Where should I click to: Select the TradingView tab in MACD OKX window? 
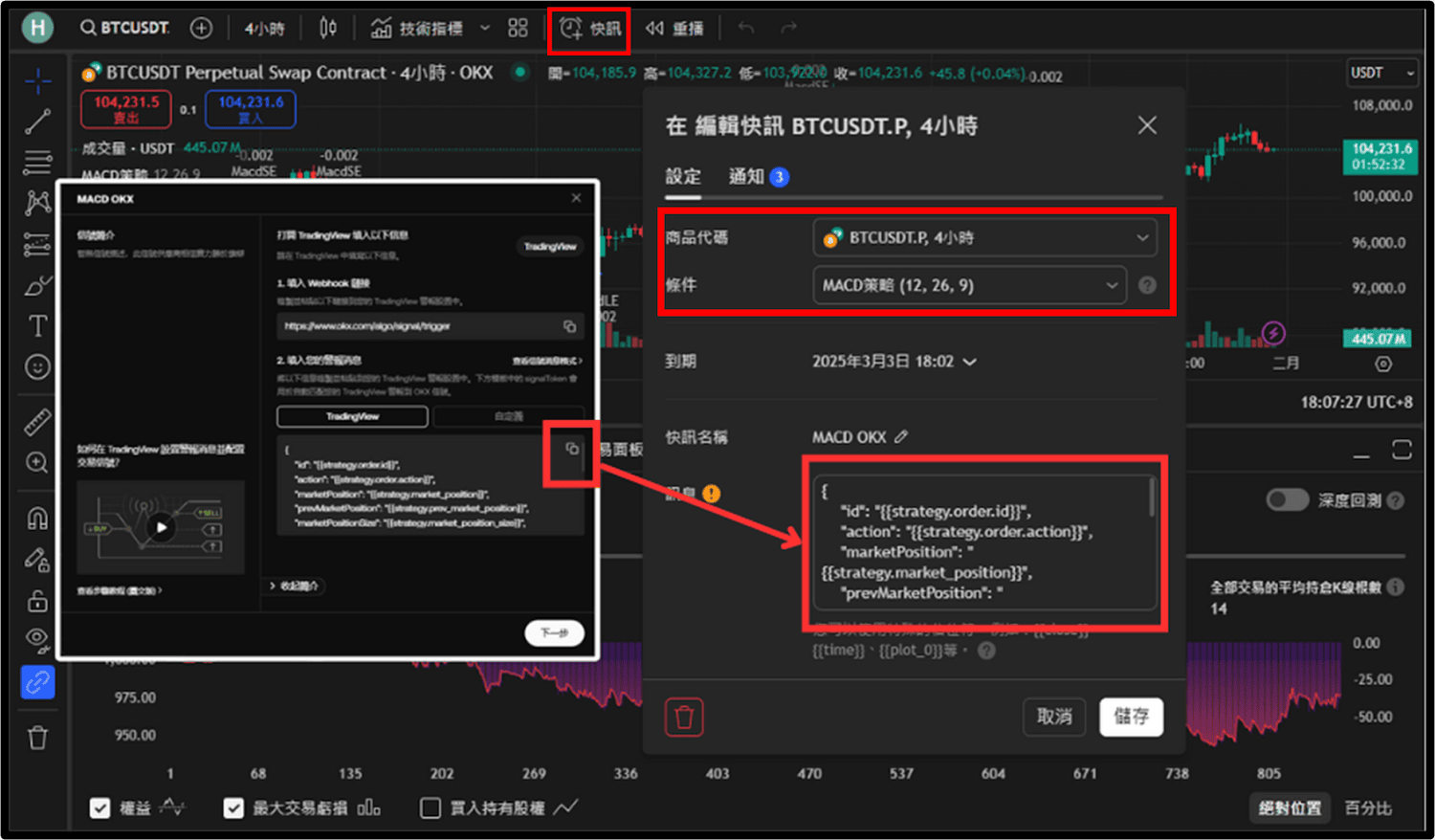pos(352,416)
